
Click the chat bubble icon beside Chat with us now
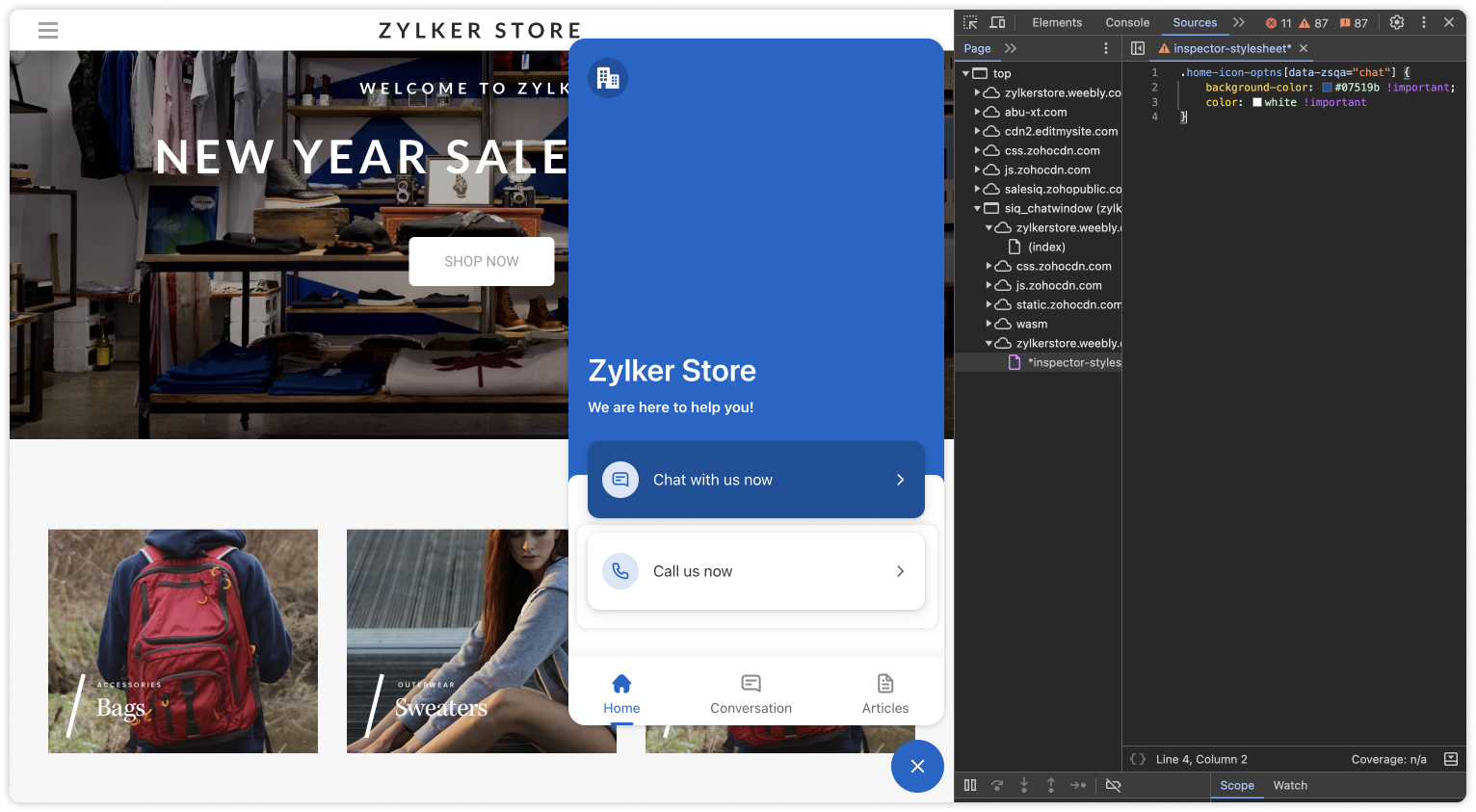pyautogui.click(x=620, y=480)
